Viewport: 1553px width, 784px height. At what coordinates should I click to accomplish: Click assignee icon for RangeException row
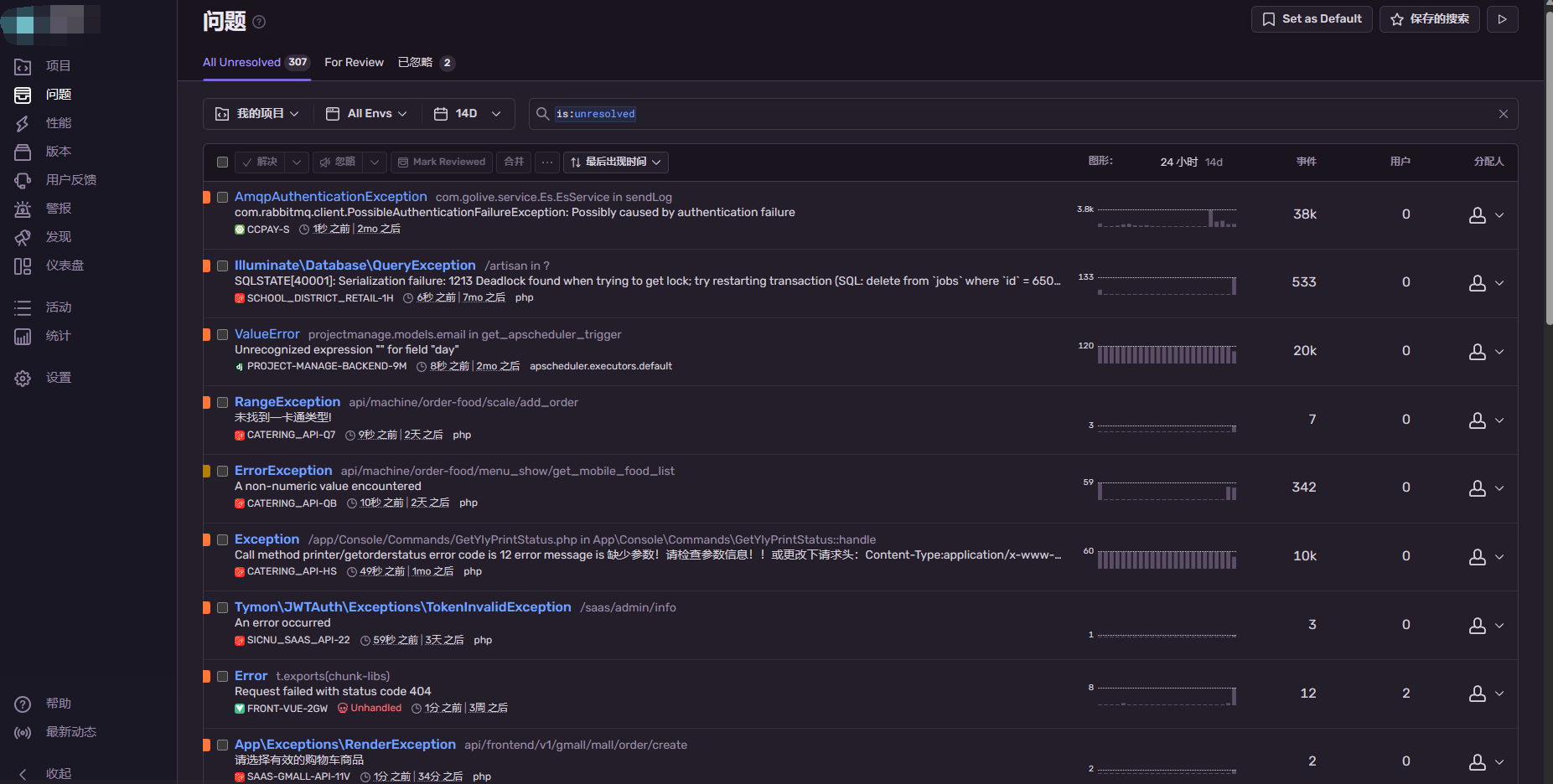(x=1478, y=420)
